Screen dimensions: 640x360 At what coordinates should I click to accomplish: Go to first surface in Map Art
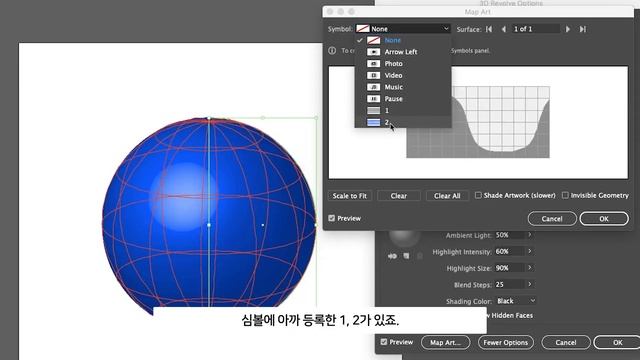point(489,29)
